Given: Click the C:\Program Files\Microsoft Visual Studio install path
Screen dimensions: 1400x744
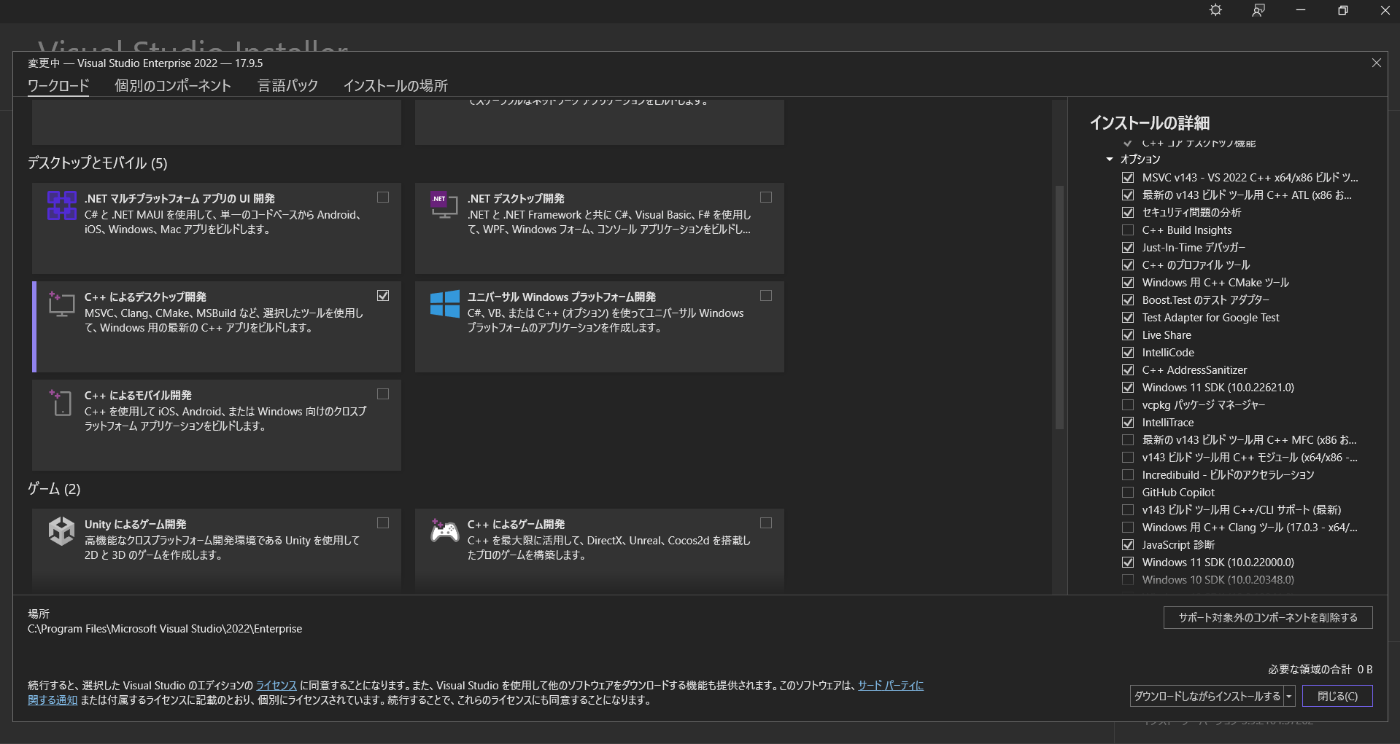Looking at the screenshot, I should coord(165,629).
